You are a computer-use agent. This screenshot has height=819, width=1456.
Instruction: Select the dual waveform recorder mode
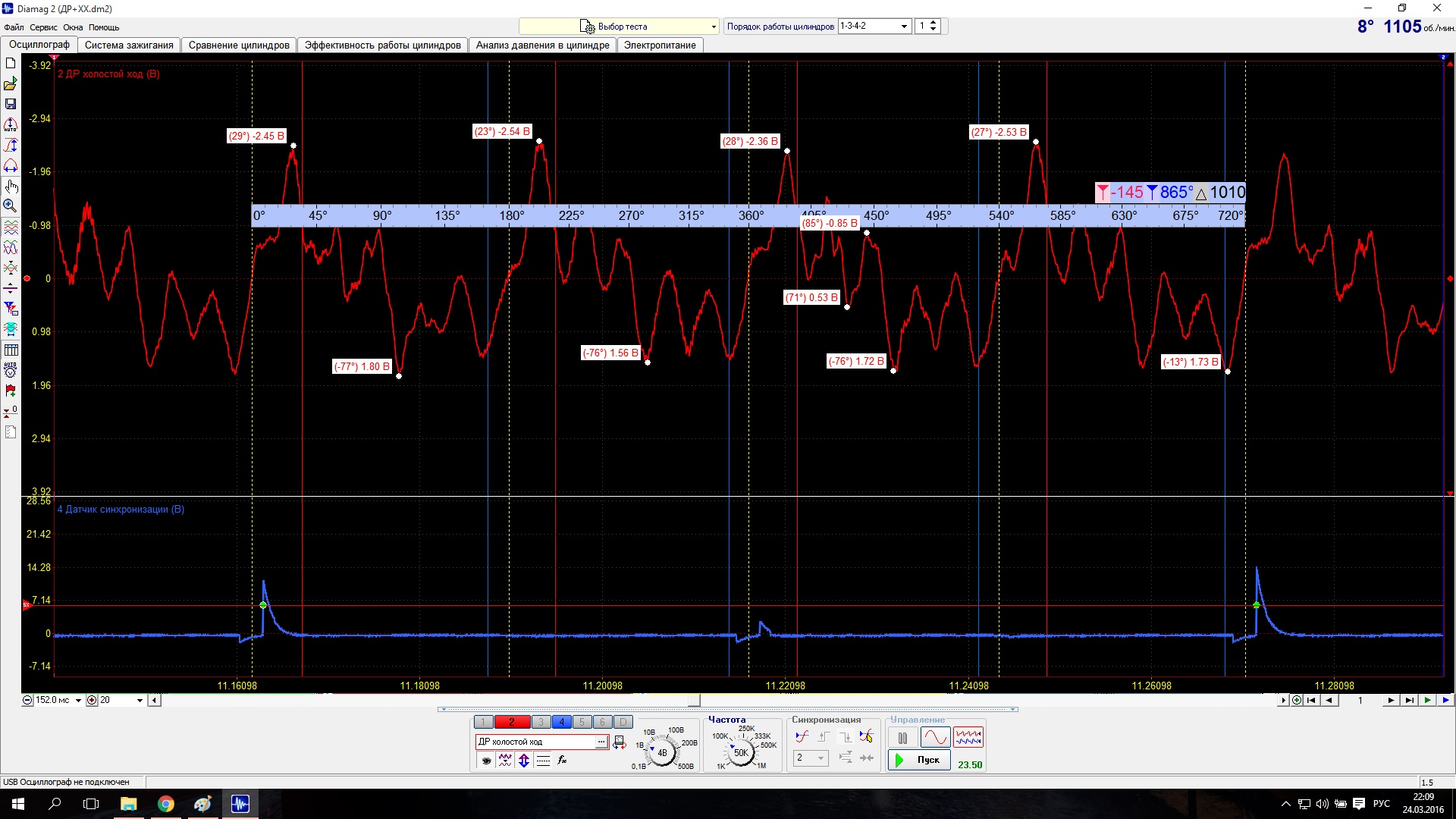click(x=968, y=737)
